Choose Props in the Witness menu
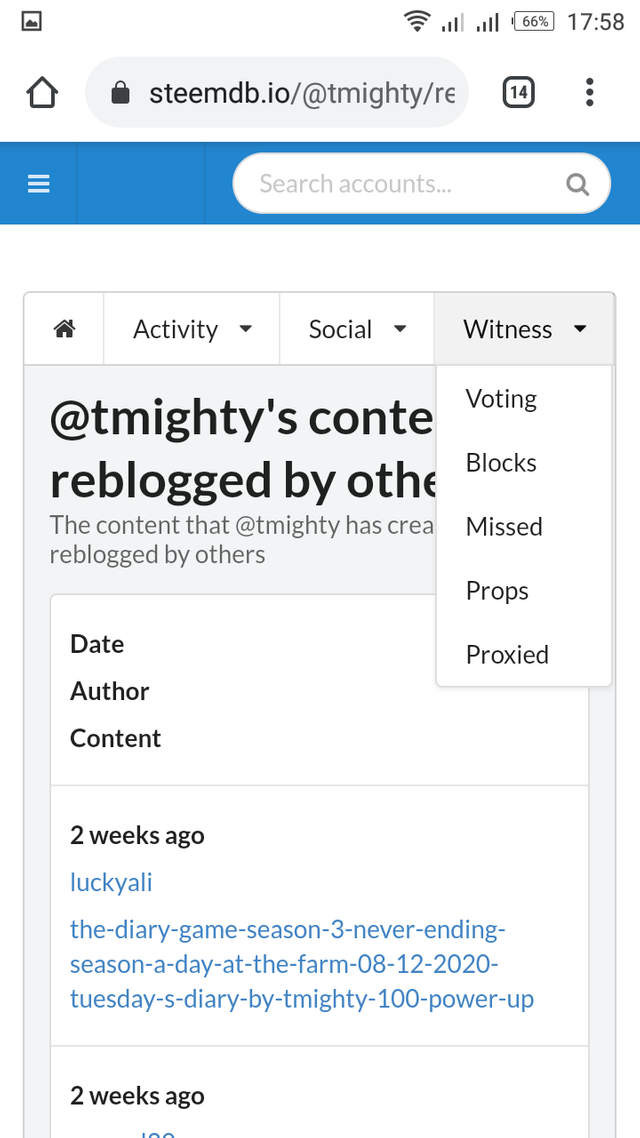The width and height of the screenshot is (640, 1138). [497, 591]
